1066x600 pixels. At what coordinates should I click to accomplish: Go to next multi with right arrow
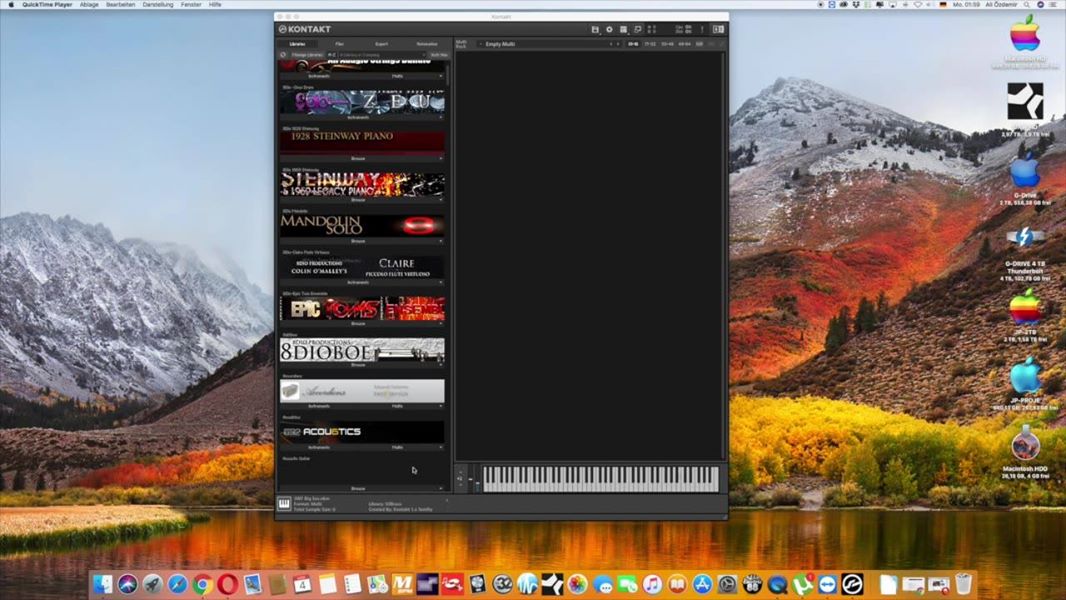618,43
